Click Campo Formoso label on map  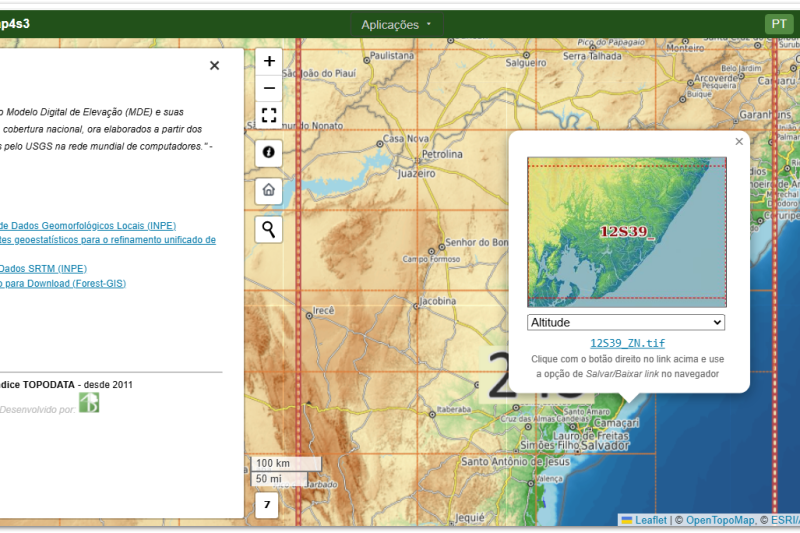431,259
